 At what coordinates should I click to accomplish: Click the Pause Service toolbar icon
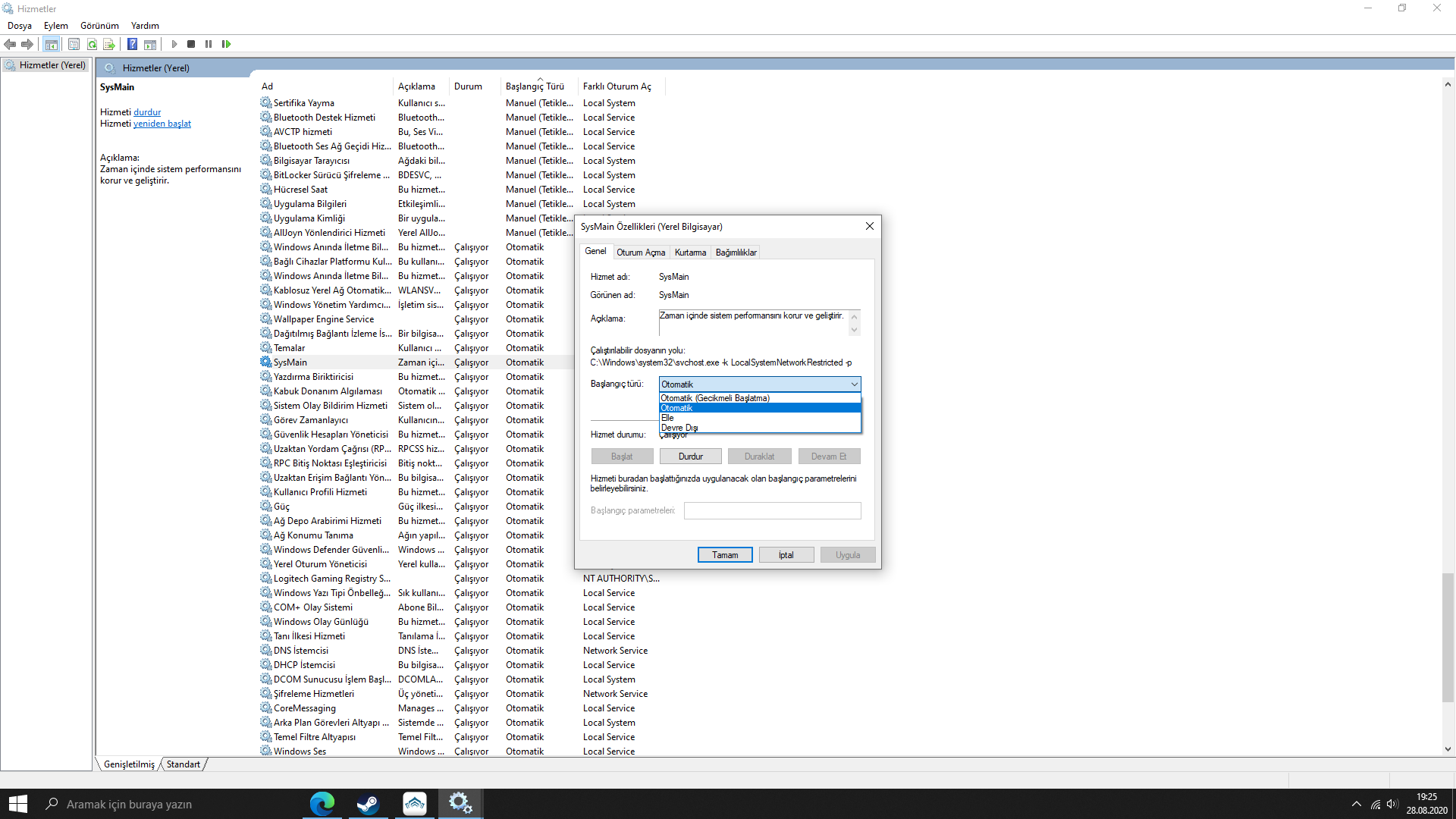(x=209, y=44)
